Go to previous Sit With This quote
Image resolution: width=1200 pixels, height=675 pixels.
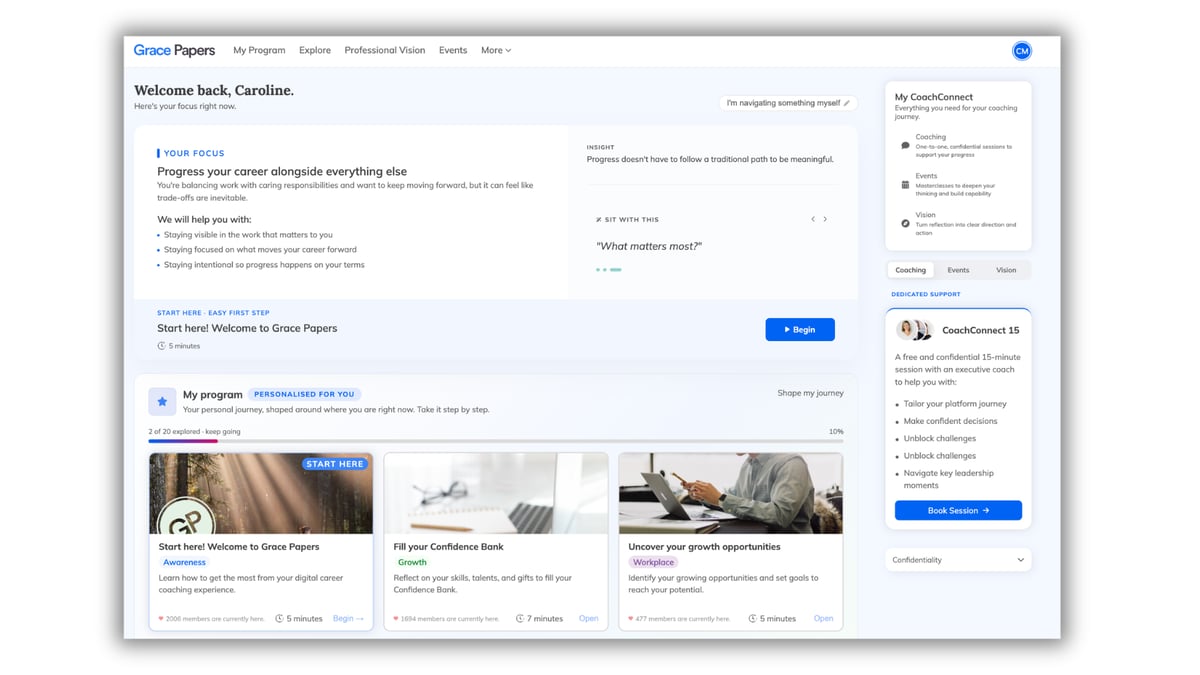813,219
